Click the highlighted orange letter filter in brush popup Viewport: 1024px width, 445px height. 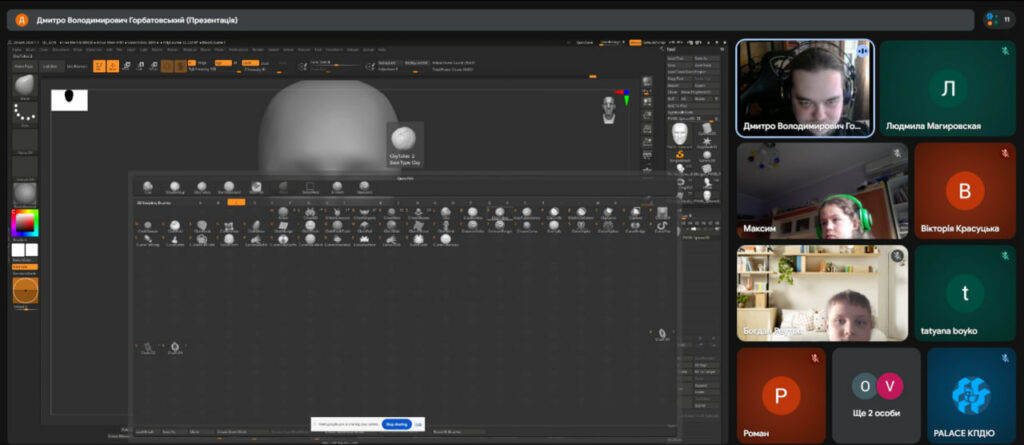click(x=236, y=202)
